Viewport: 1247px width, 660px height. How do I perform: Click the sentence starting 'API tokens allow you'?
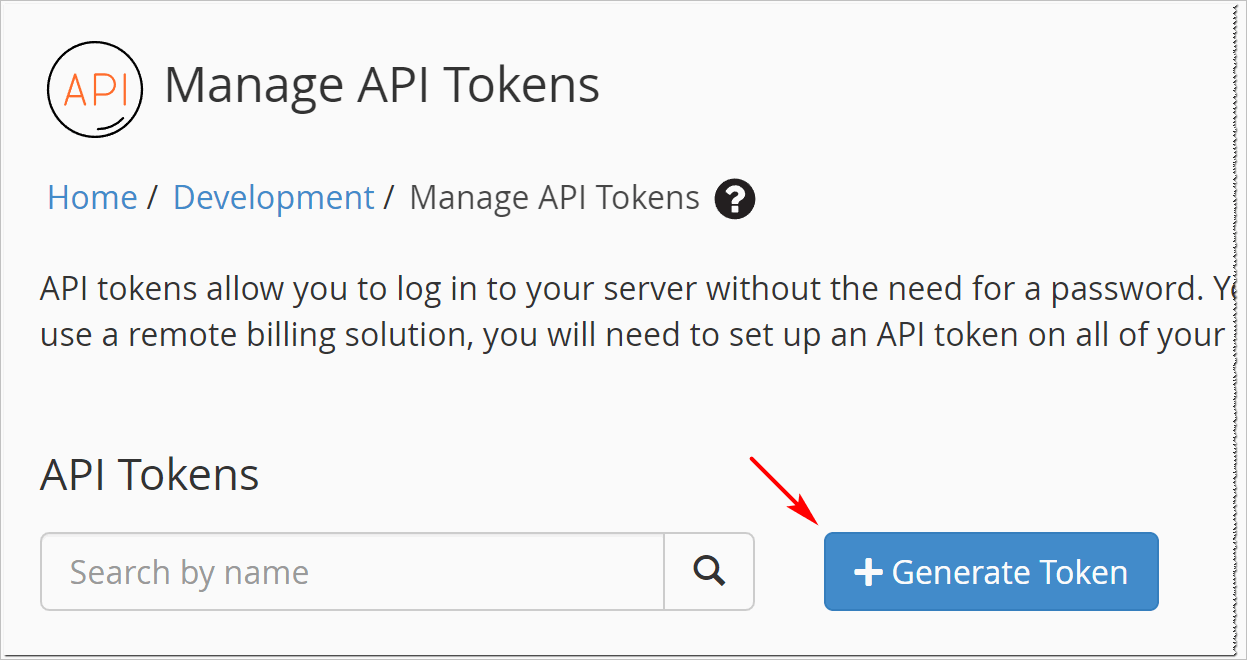pyautogui.click(x=632, y=290)
